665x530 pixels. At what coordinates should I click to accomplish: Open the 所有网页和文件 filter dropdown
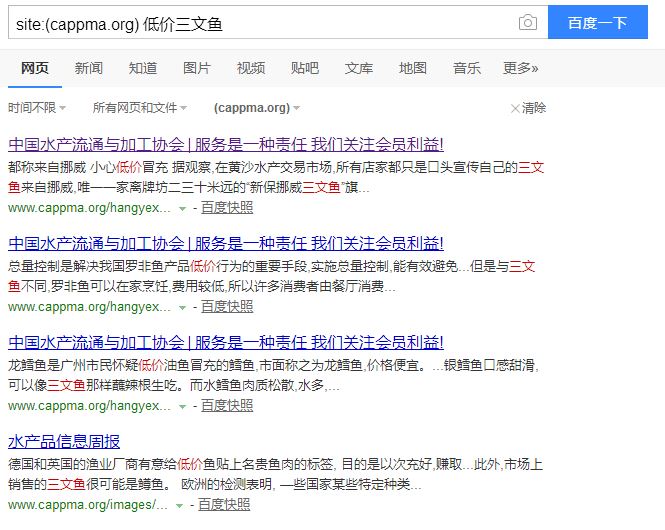pyautogui.click(x=140, y=108)
